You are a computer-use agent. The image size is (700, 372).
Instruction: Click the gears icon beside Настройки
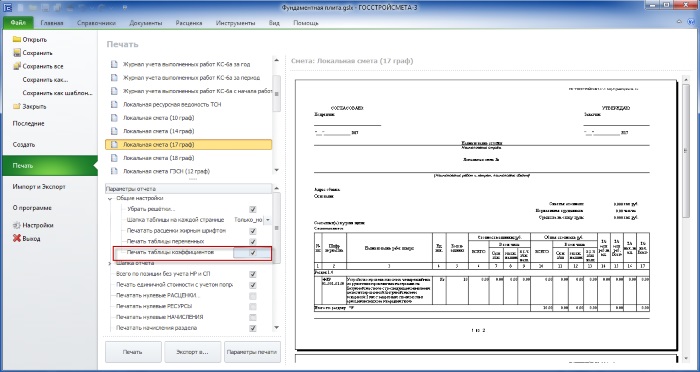coord(17,225)
